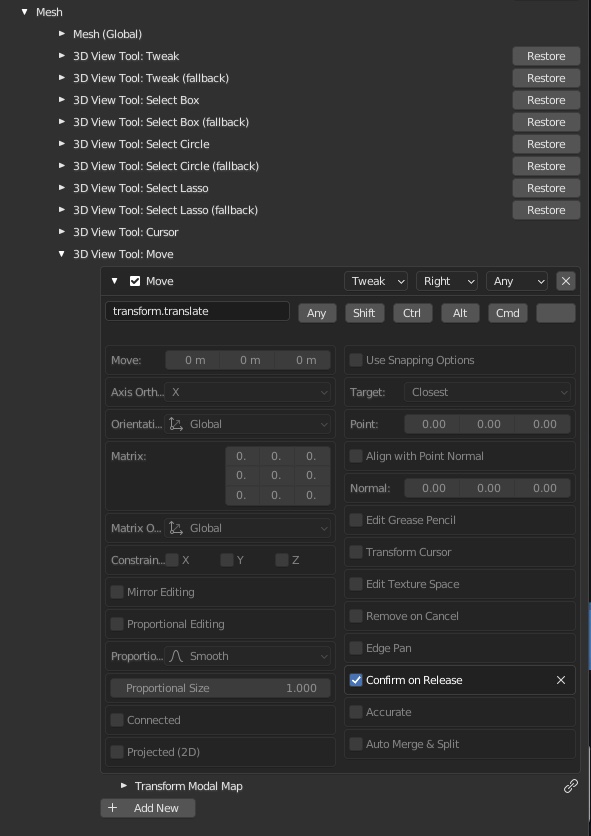Expand 3D View Tool: Tweak (fallback)
591x836 pixels.
(x=62, y=77)
